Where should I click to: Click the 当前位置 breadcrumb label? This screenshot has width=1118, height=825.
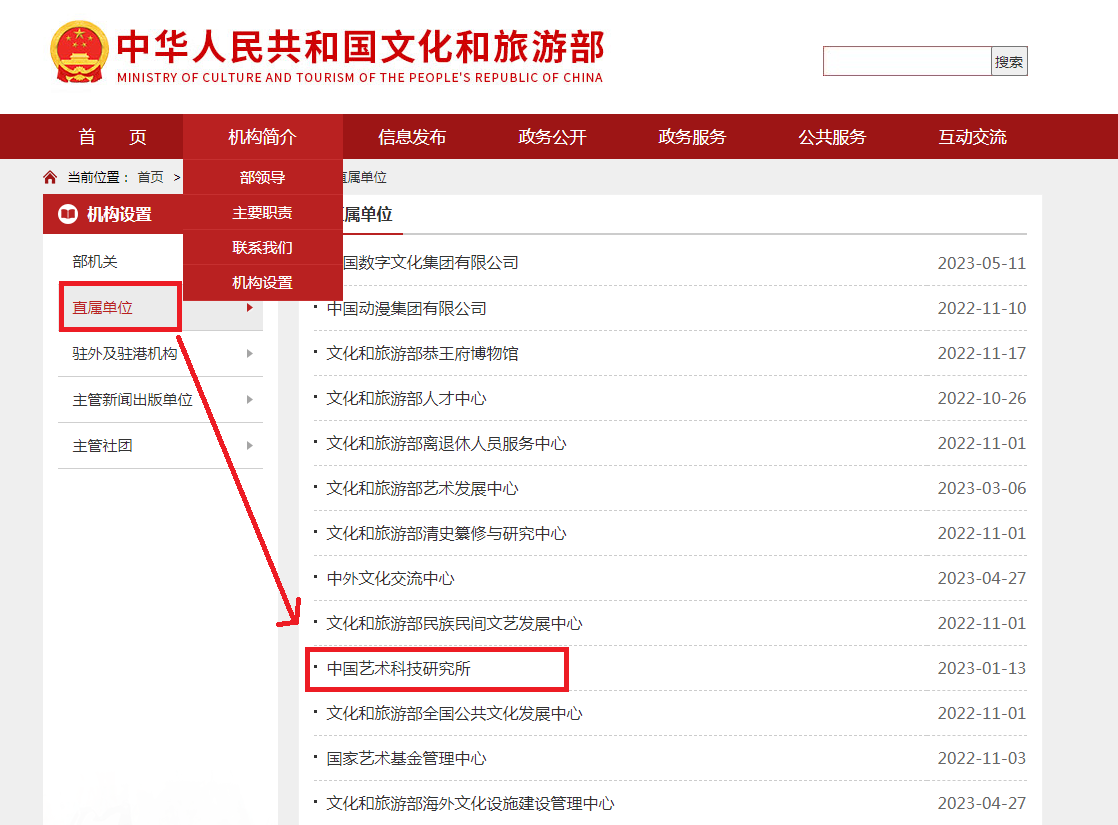pyautogui.click(x=98, y=177)
